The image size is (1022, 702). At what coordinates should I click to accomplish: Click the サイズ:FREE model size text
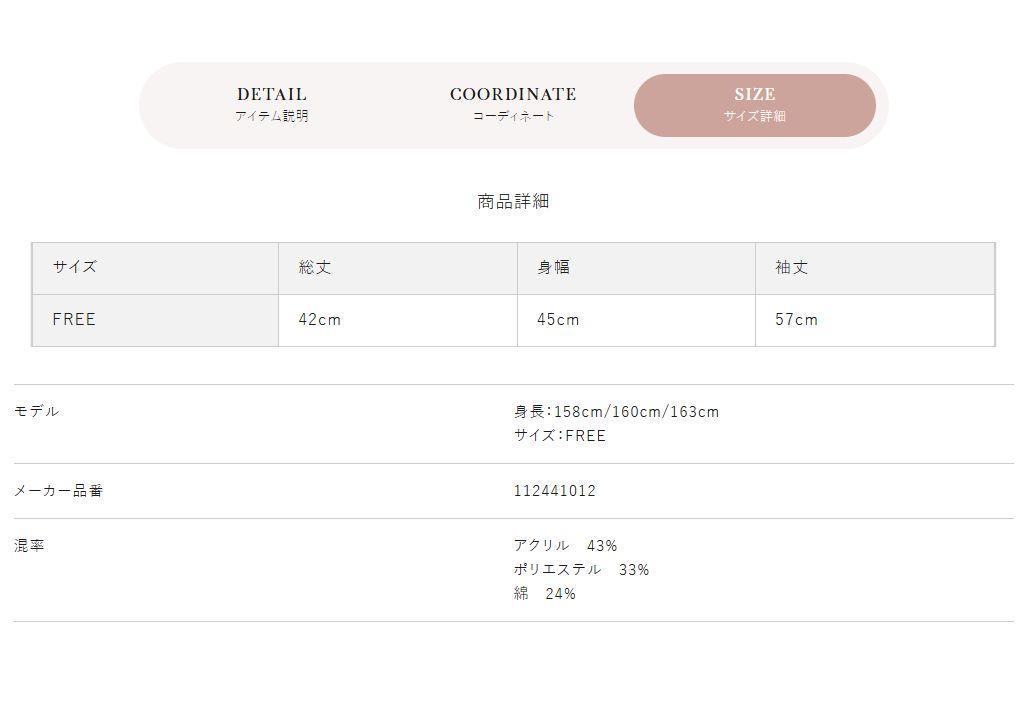pos(560,435)
